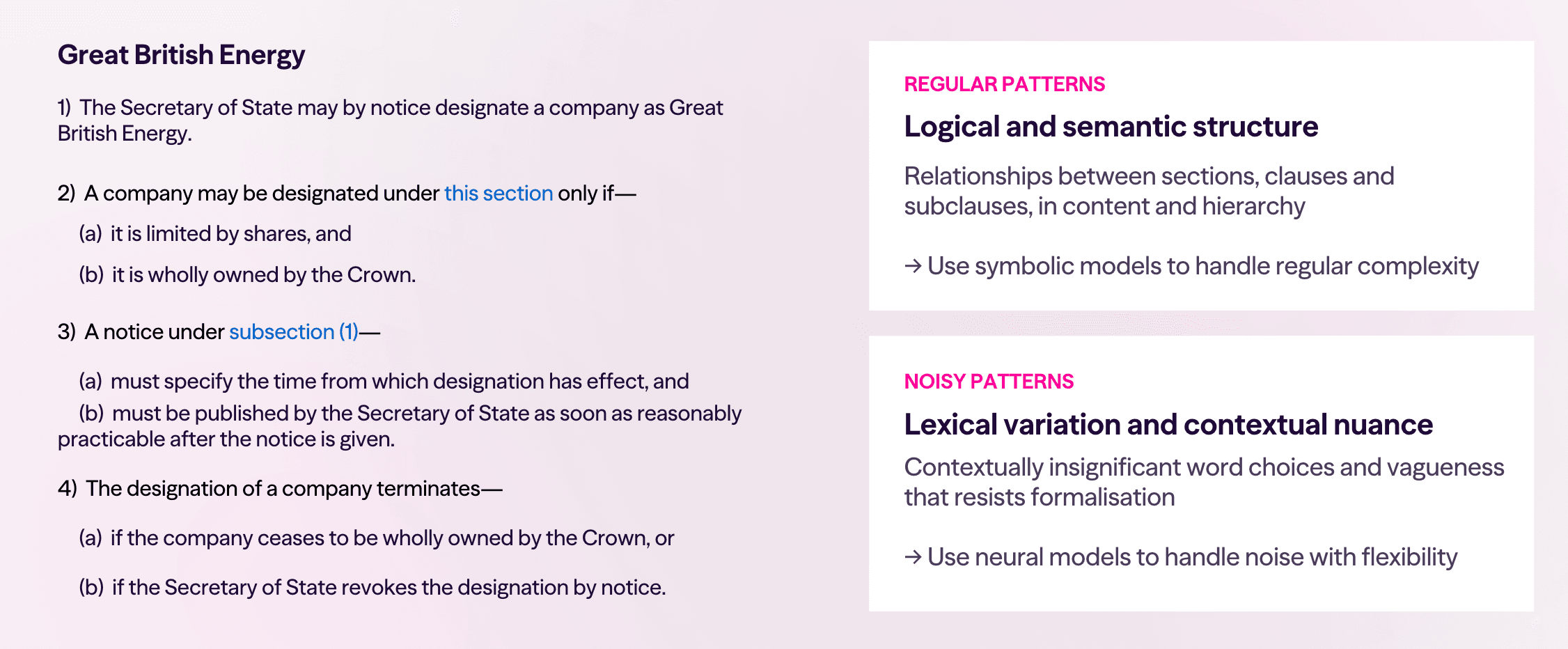The image size is (1568, 649).
Task: Select the "NOISY PATTERNS" pink label
Action: click(989, 382)
